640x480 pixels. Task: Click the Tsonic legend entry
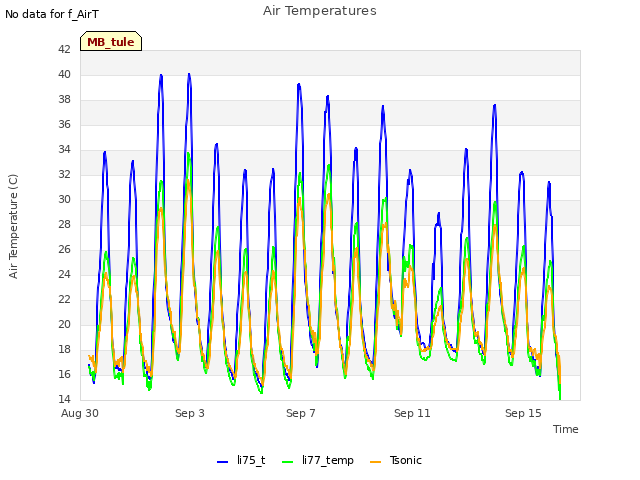[x=396, y=460]
